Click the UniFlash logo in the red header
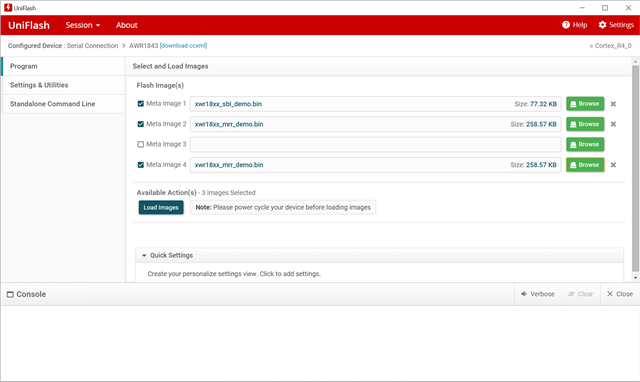 coord(29,25)
